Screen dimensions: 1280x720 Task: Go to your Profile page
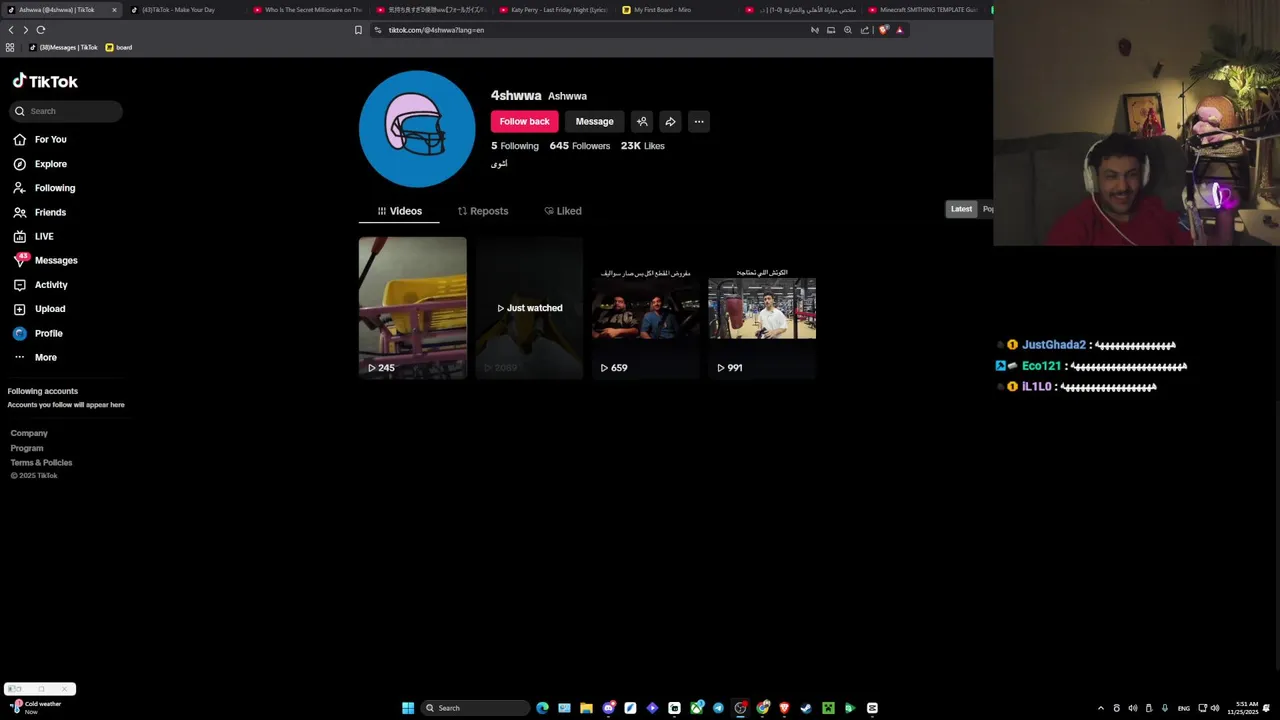38,333
